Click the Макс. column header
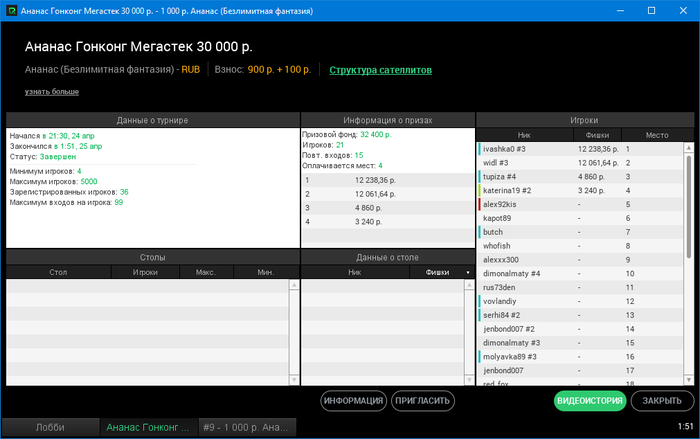This screenshot has height=439, width=700. pyautogui.click(x=206, y=272)
